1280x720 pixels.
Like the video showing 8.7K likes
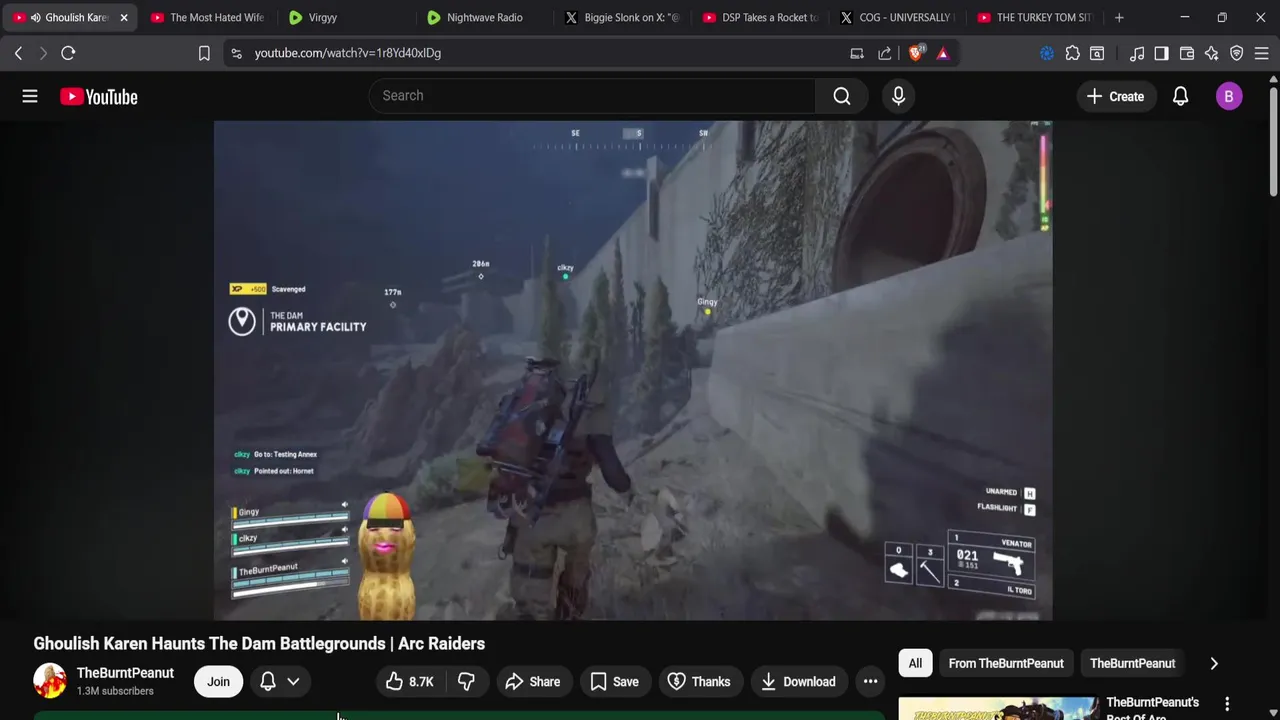410,681
